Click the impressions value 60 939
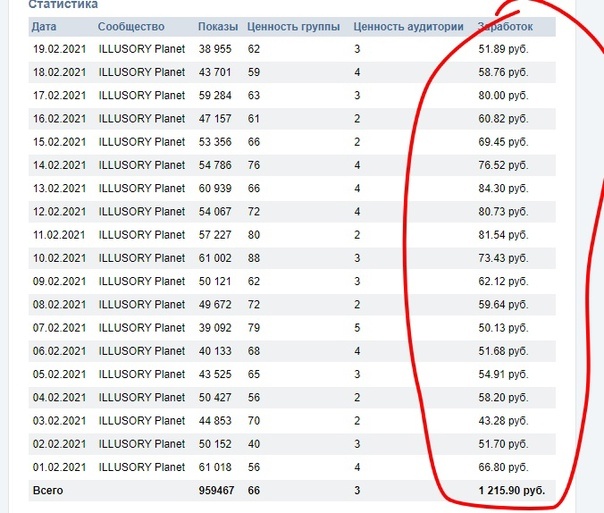The width and height of the screenshot is (604, 513). tap(215, 188)
